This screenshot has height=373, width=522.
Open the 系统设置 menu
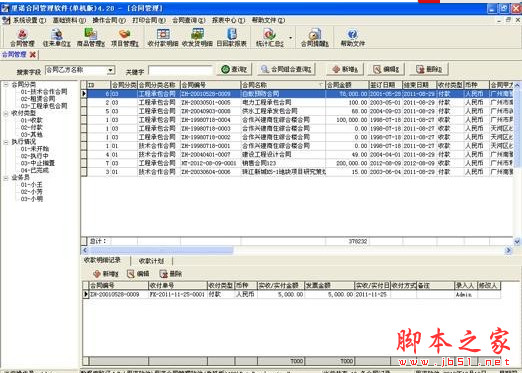coord(29,20)
